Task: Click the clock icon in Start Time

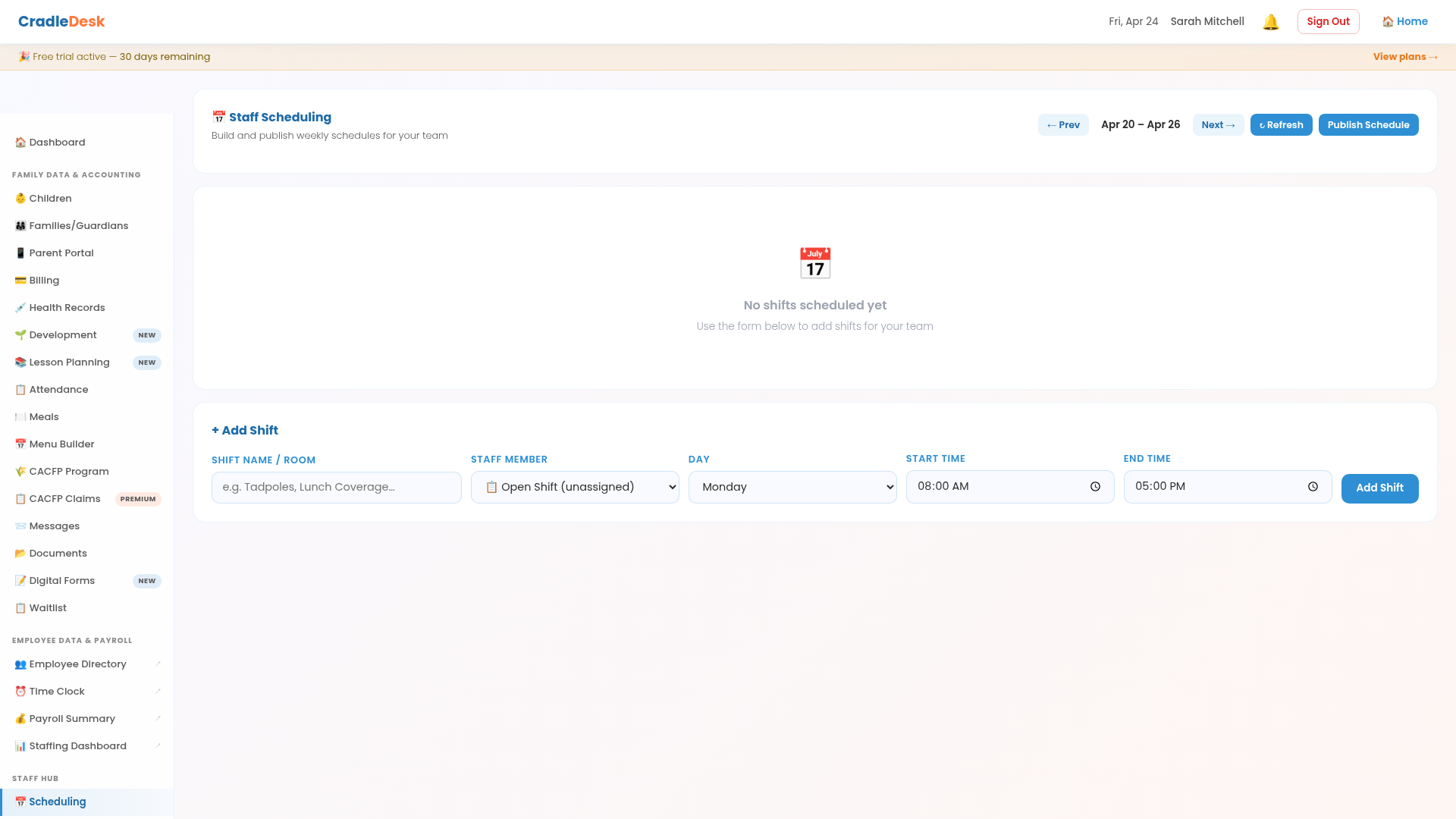Action: 1095,487
